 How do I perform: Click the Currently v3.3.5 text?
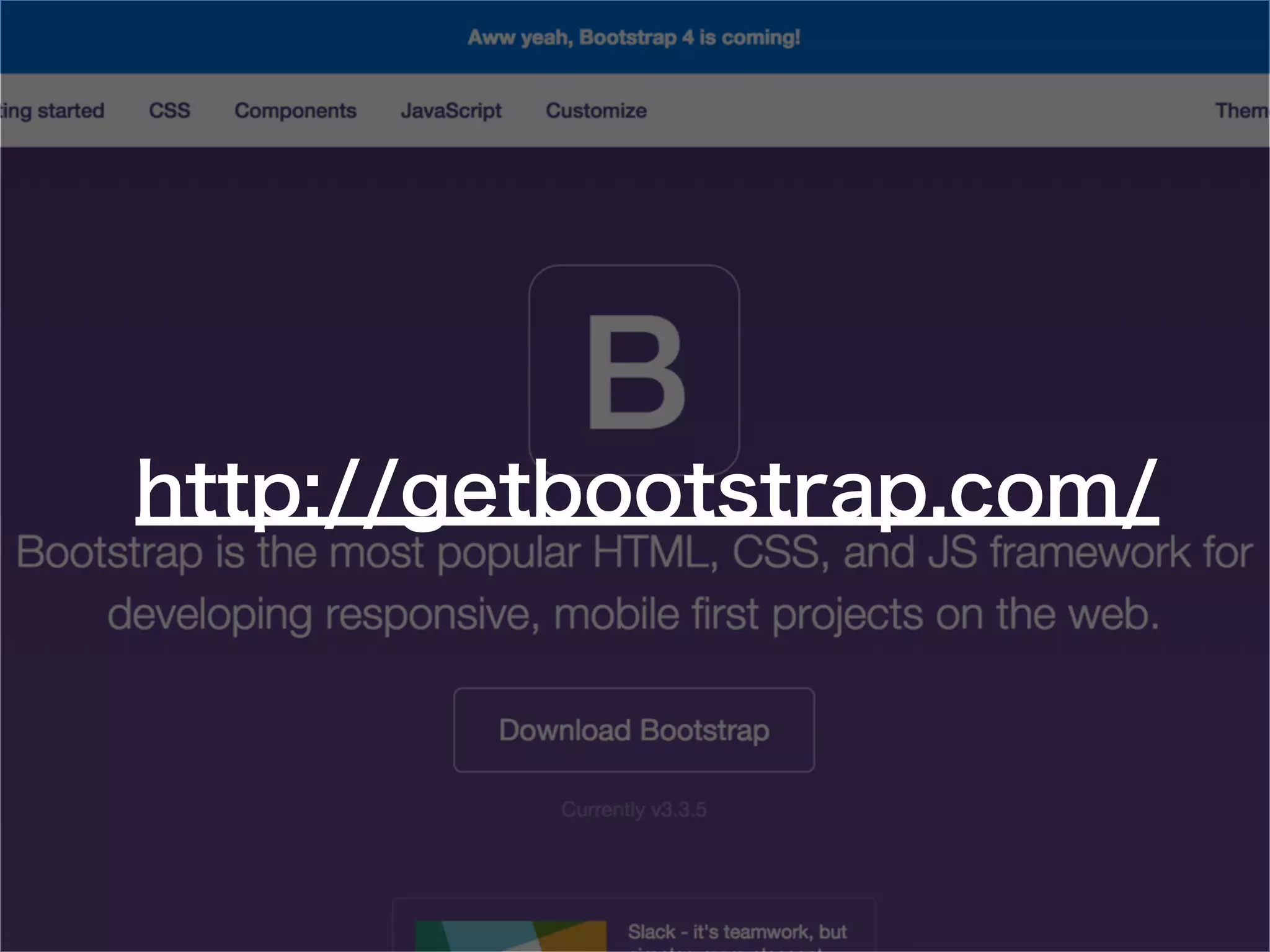[x=634, y=809]
